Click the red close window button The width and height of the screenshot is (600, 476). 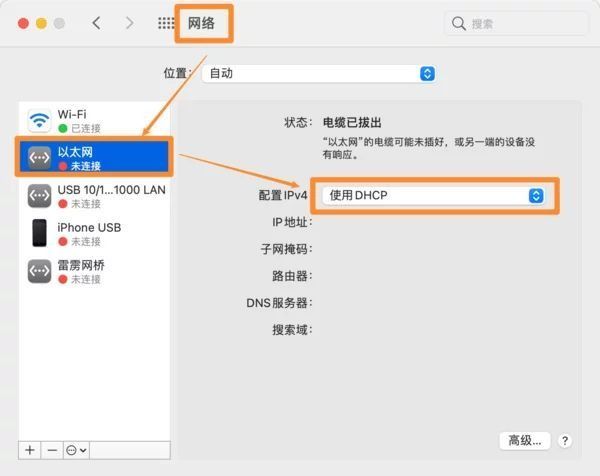point(23,23)
